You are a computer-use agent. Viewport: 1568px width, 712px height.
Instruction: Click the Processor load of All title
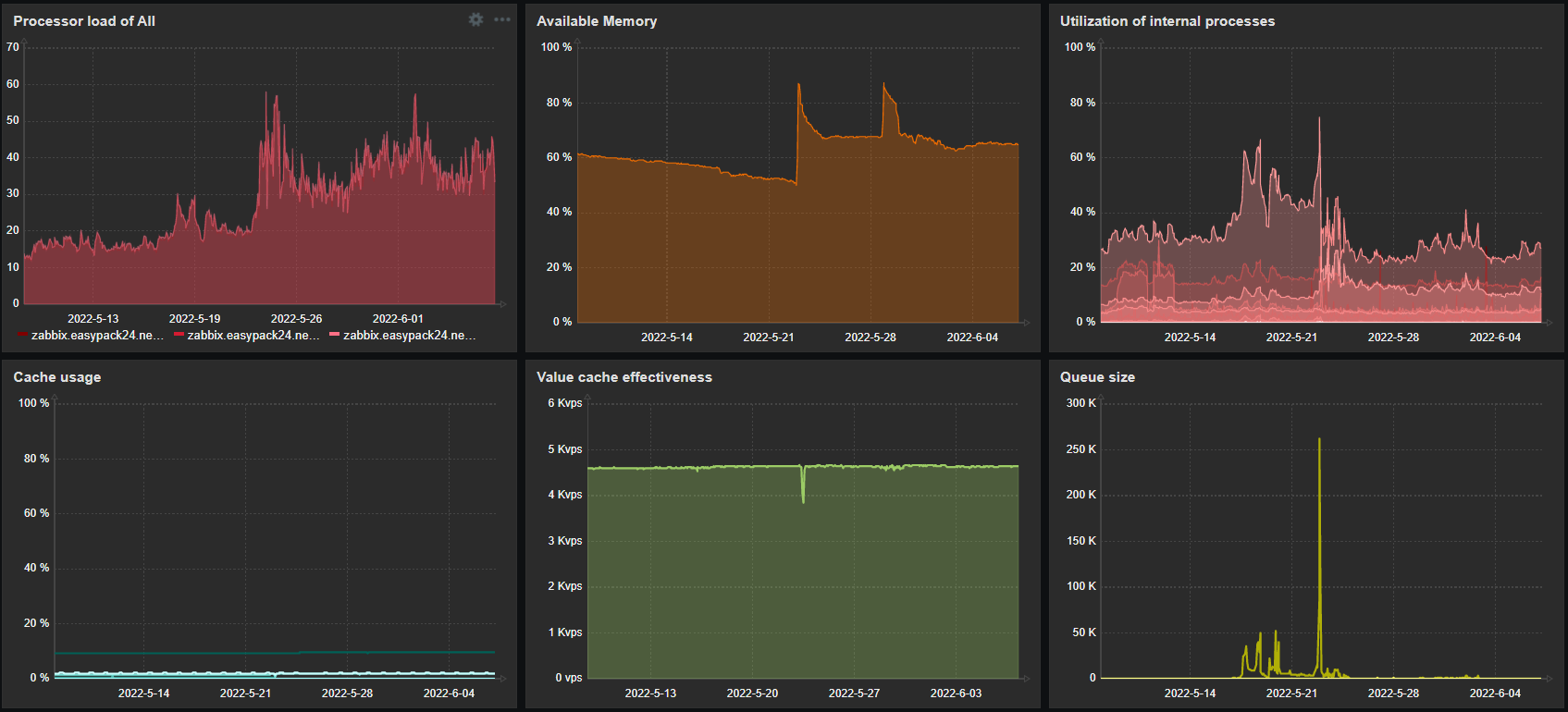click(x=84, y=21)
